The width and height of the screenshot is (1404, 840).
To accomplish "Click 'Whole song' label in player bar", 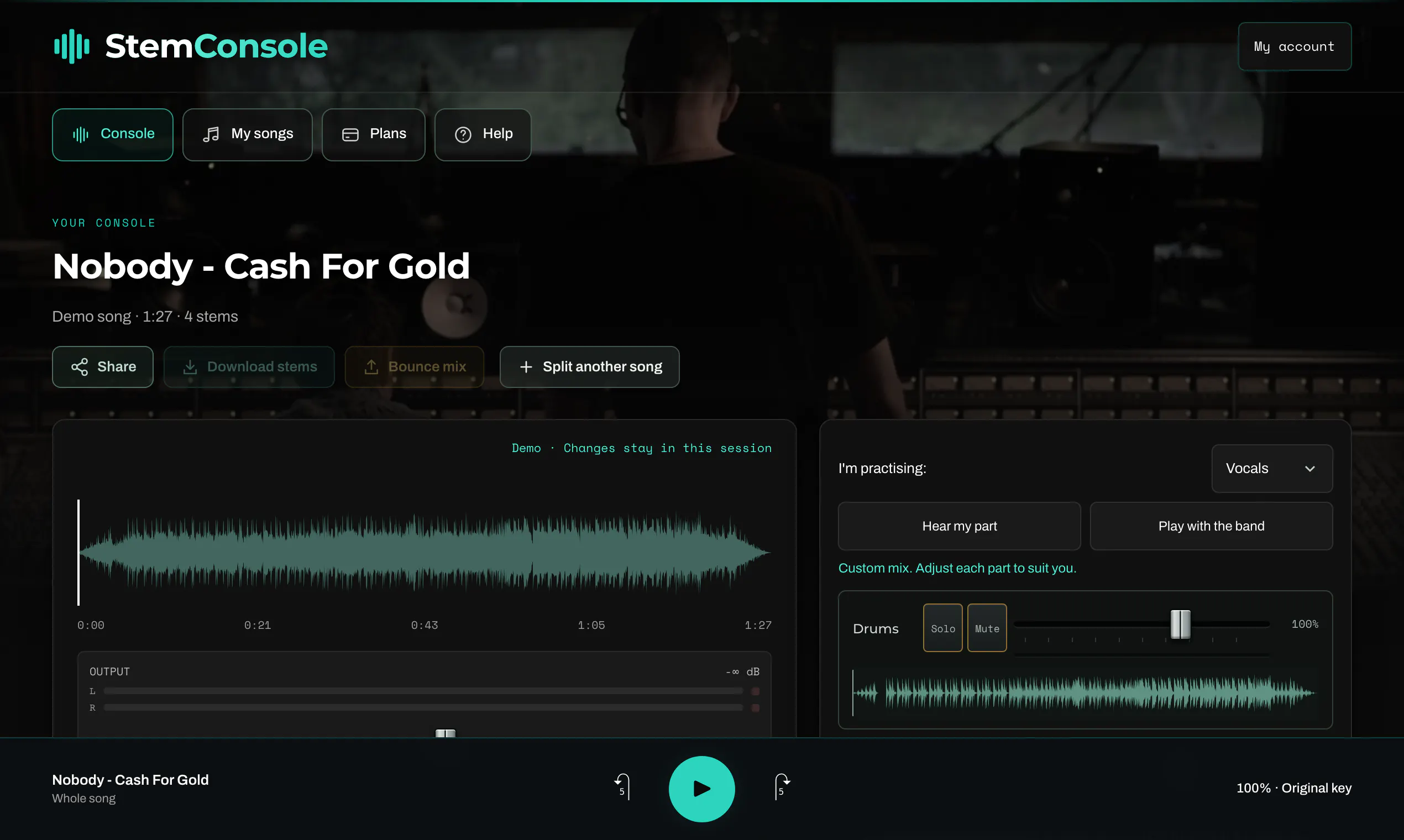I will tap(84, 798).
